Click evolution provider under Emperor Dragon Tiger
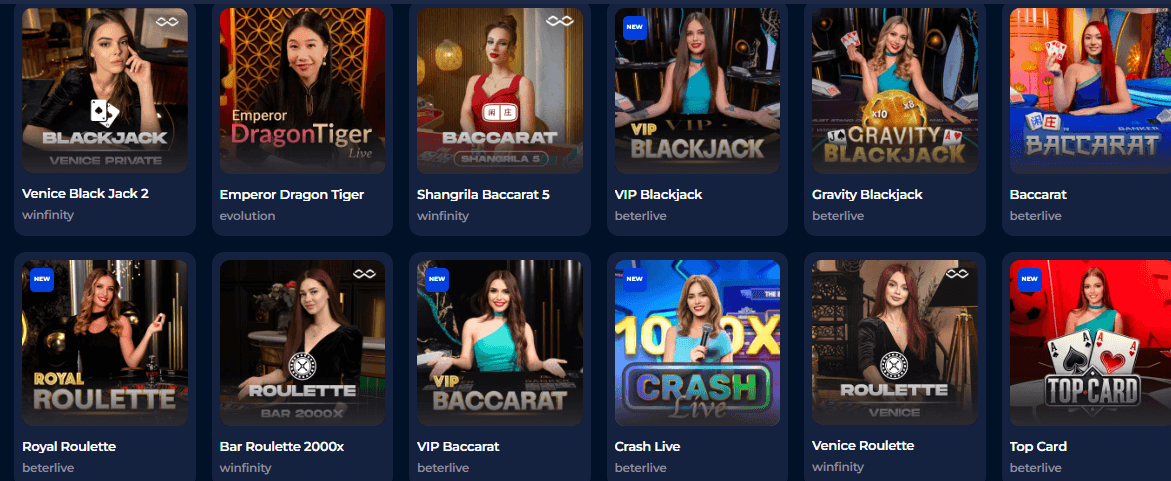Image resolution: width=1171 pixels, height=481 pixels. [247, 216]
